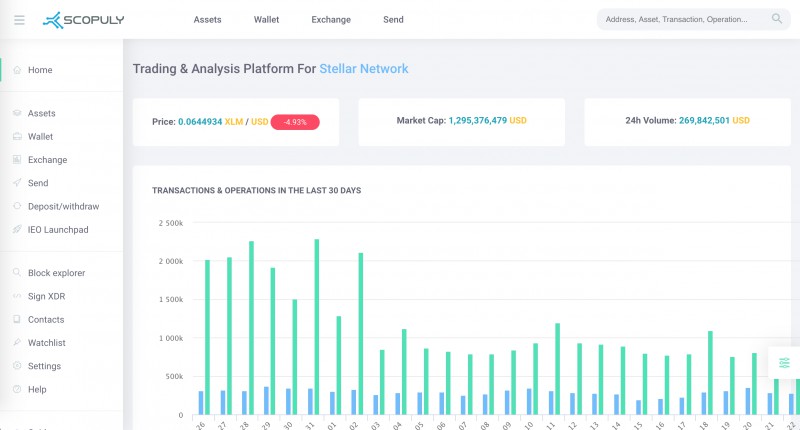This screenshot has height=430, width=800.
Task: Click the red -4.93% price change badge
Action: click(295, 122)
